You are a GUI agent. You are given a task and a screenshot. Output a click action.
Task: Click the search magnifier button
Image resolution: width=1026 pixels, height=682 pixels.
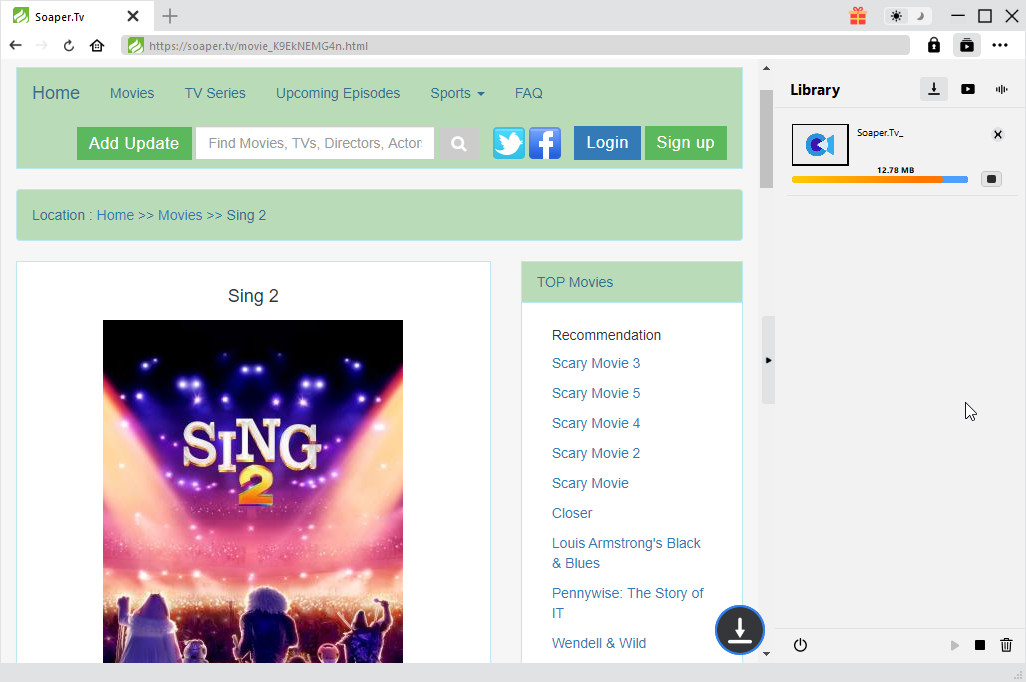459,143
